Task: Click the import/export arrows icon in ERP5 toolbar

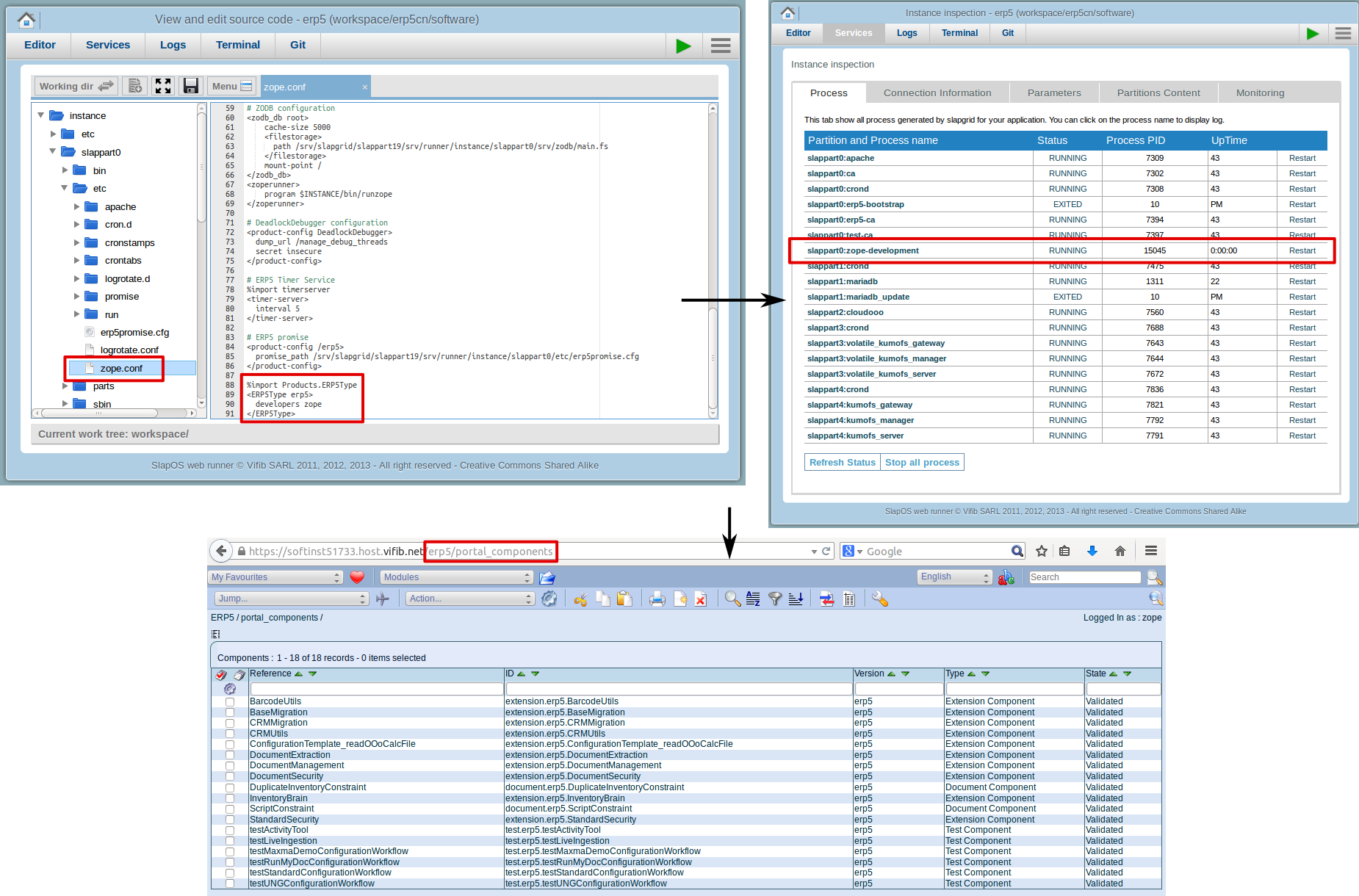Action: click(827, 599)
